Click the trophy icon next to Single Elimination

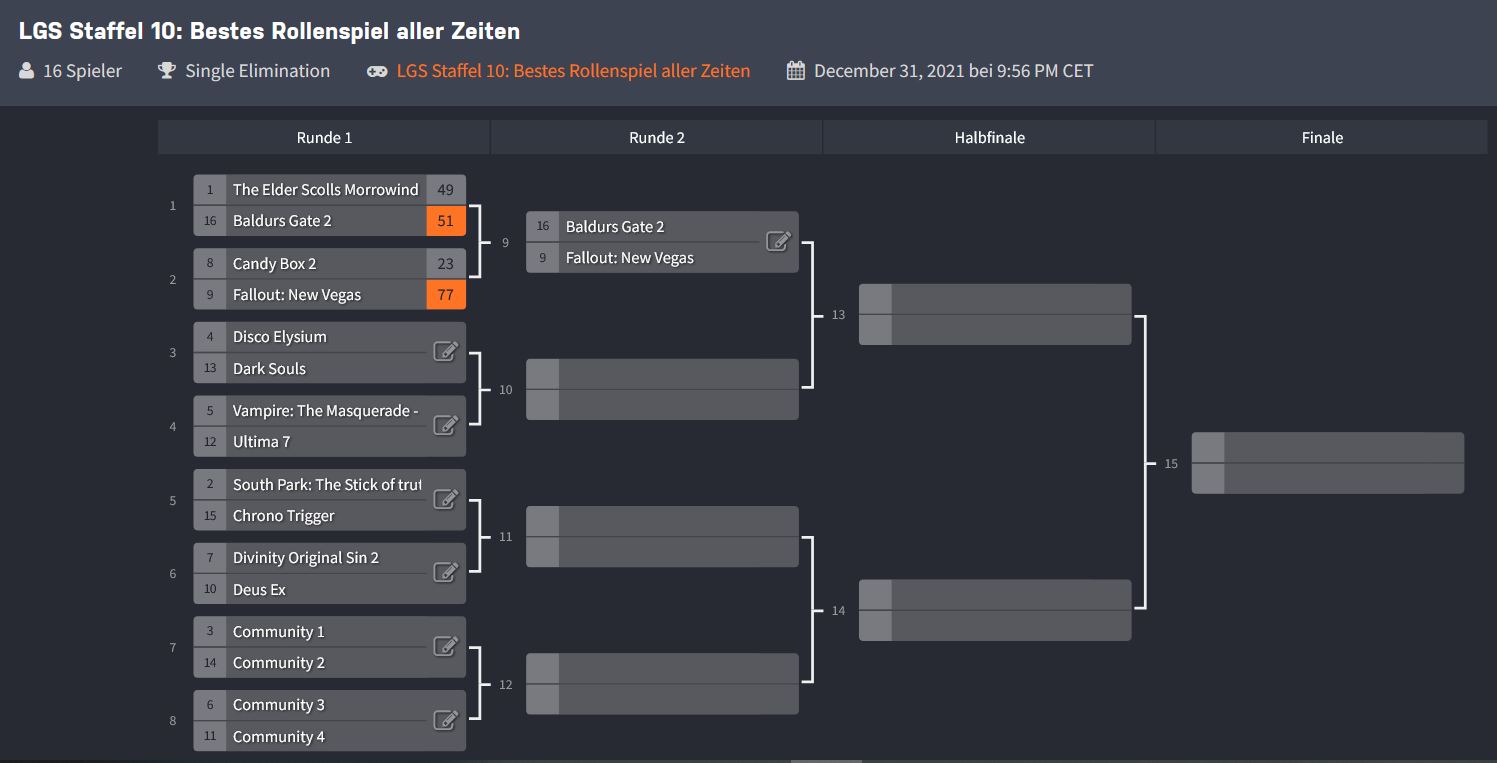(167, 71)
